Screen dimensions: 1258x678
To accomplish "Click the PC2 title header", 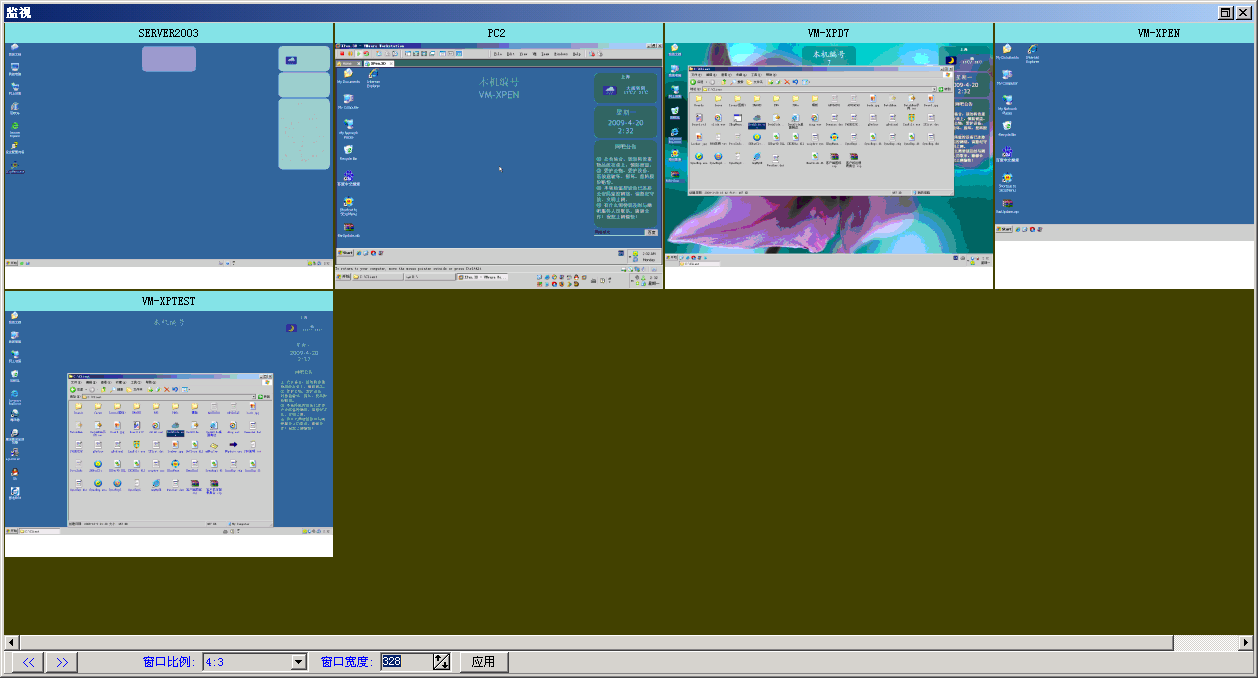I will [497, 33].
